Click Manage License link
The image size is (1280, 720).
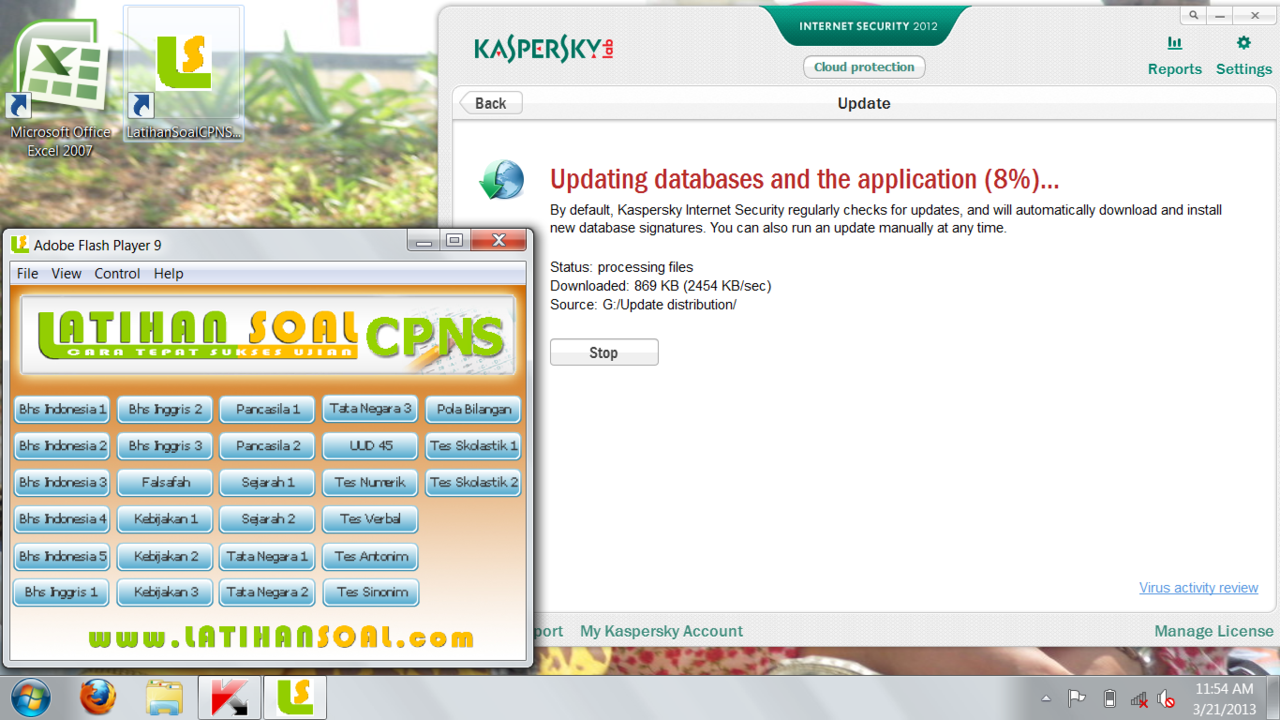[1213, 631]
